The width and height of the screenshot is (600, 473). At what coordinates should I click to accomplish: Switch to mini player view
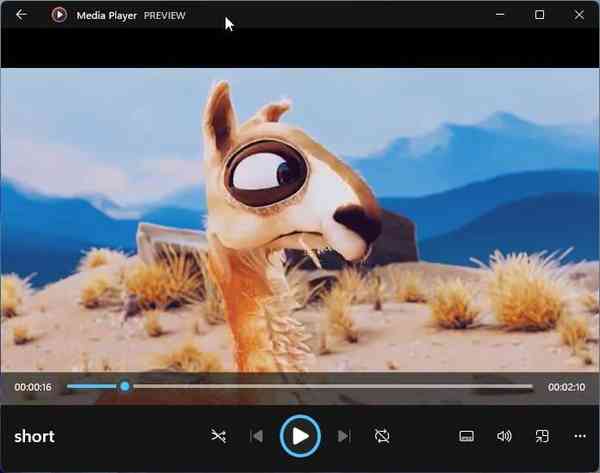pyautogui.click(x=542, y=436)
